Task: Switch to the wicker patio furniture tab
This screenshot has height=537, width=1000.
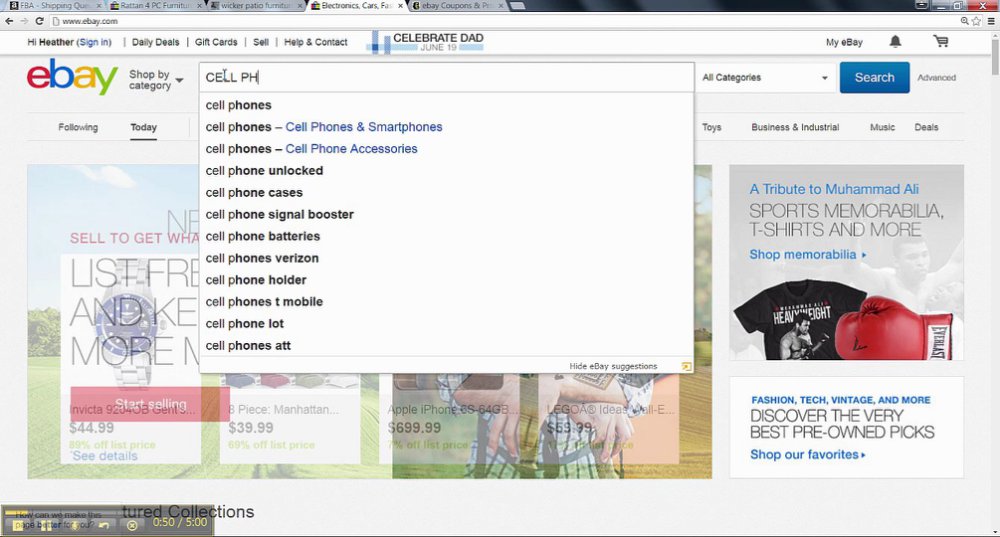Action: point(254,6)
